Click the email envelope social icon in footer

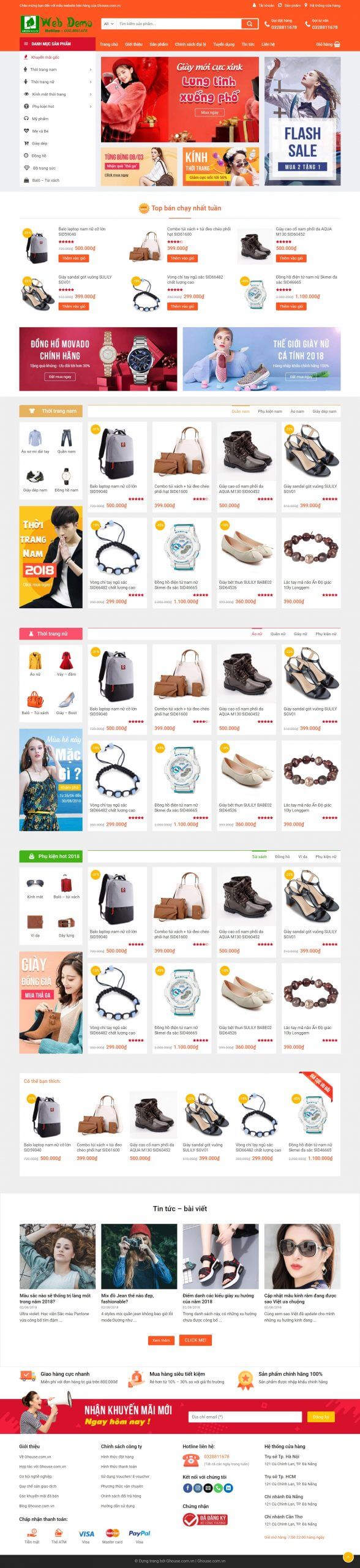point(208,1487)
